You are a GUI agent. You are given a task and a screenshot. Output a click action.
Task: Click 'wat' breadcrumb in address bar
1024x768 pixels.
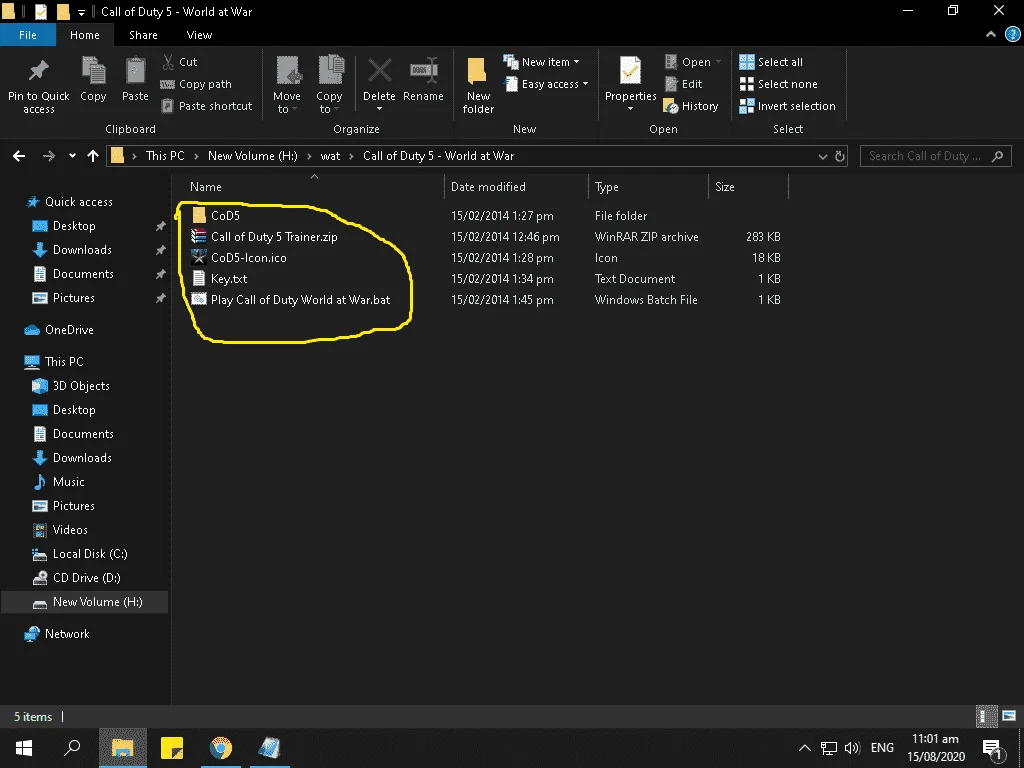pos(330,156)
